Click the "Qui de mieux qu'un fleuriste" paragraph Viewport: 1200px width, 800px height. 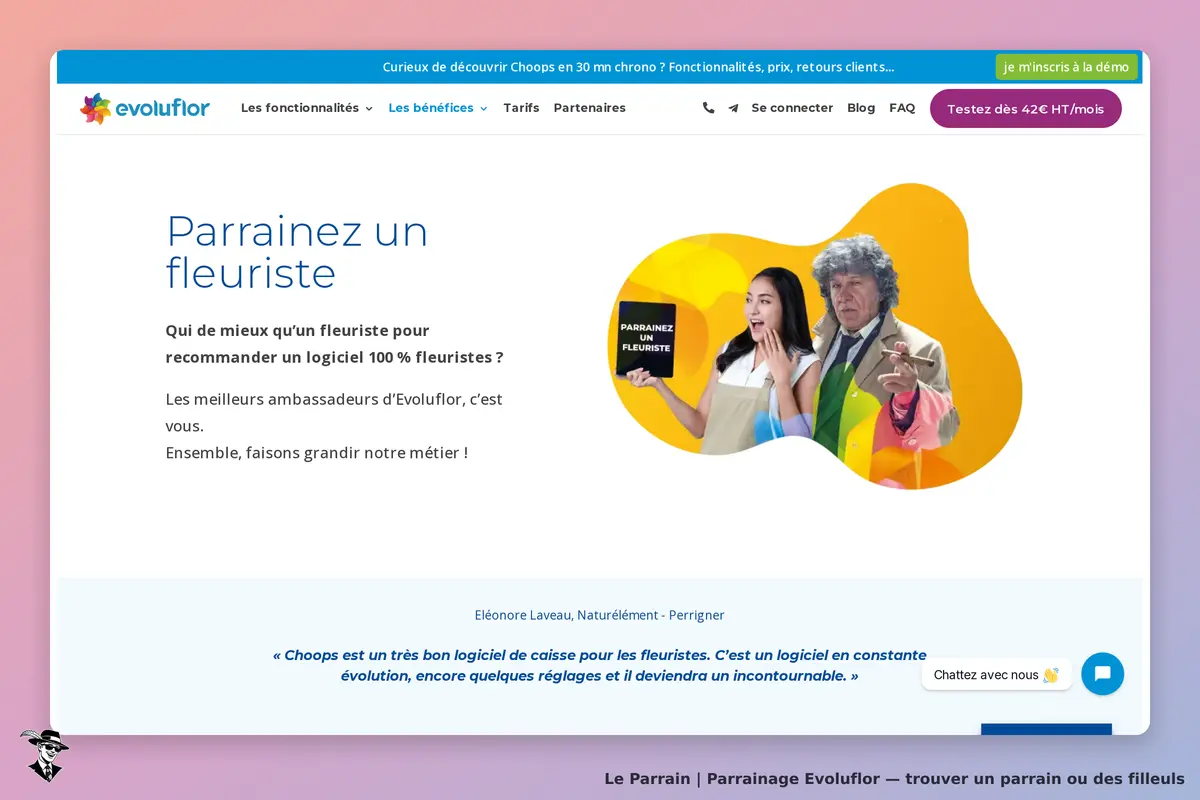click(x=334, y=344)
